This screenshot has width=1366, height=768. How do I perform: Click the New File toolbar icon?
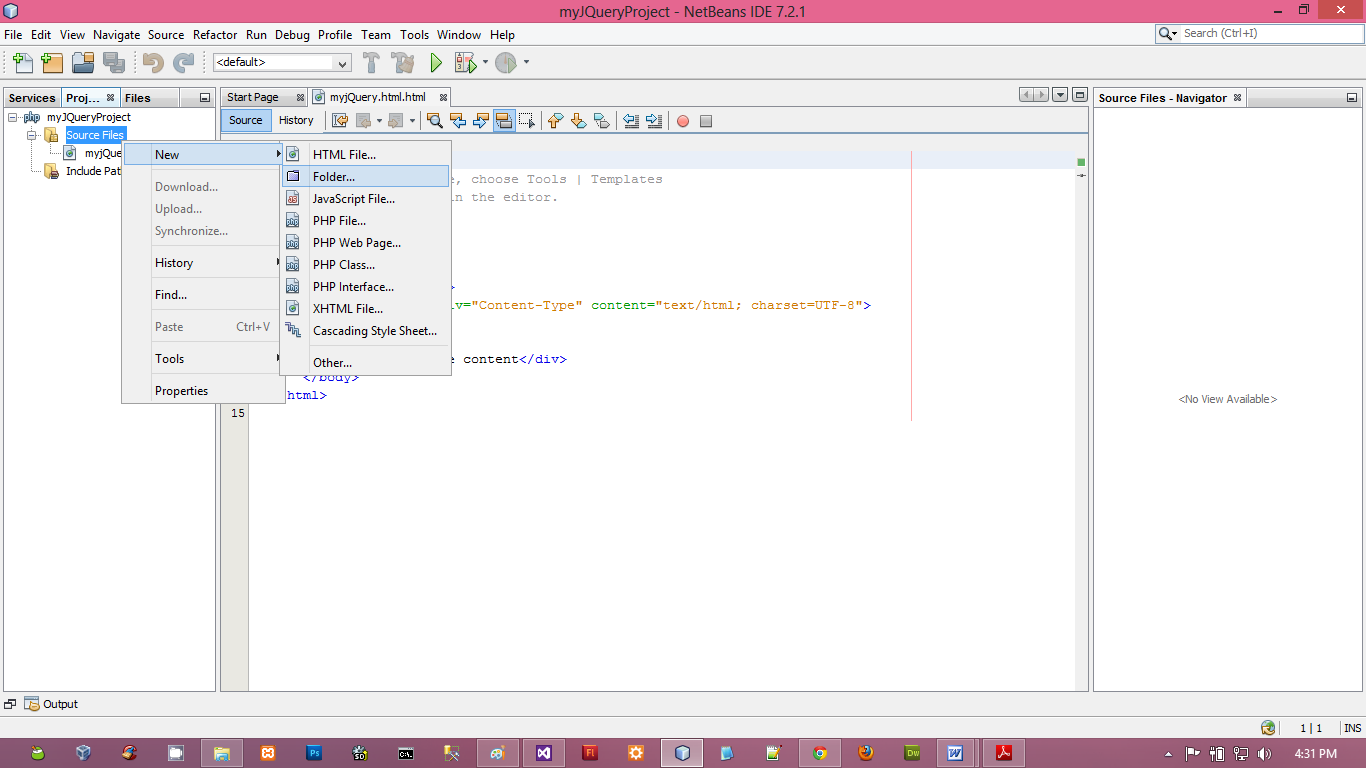point(22,63)
